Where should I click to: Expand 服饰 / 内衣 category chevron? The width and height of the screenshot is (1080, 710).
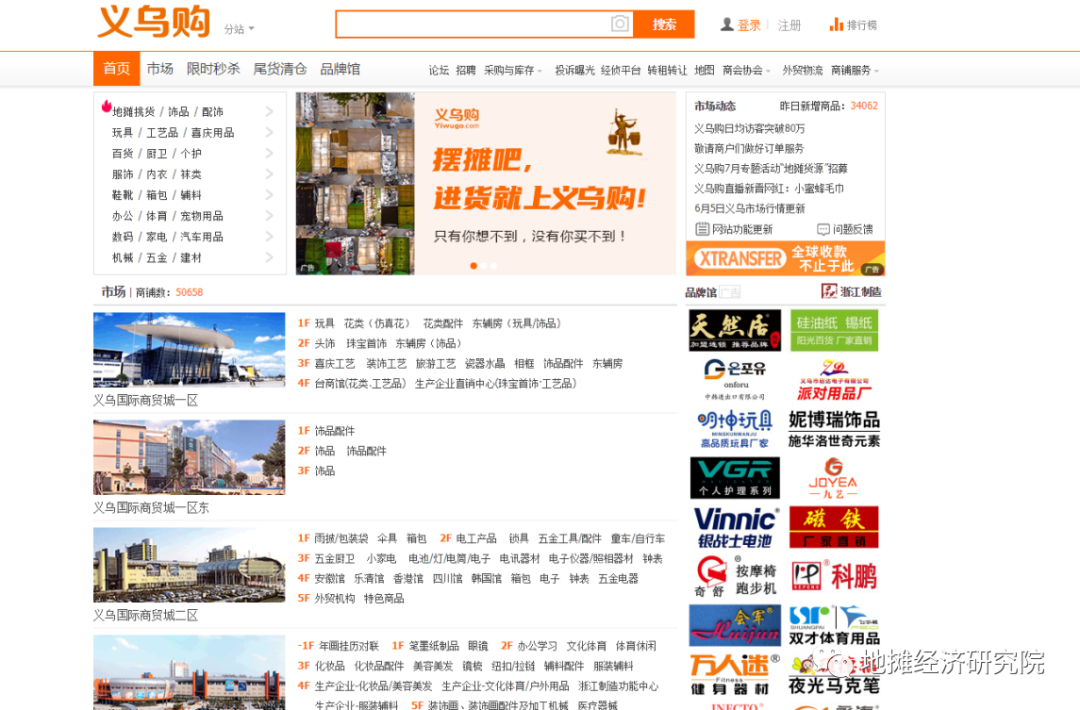(x=269, y=174)
